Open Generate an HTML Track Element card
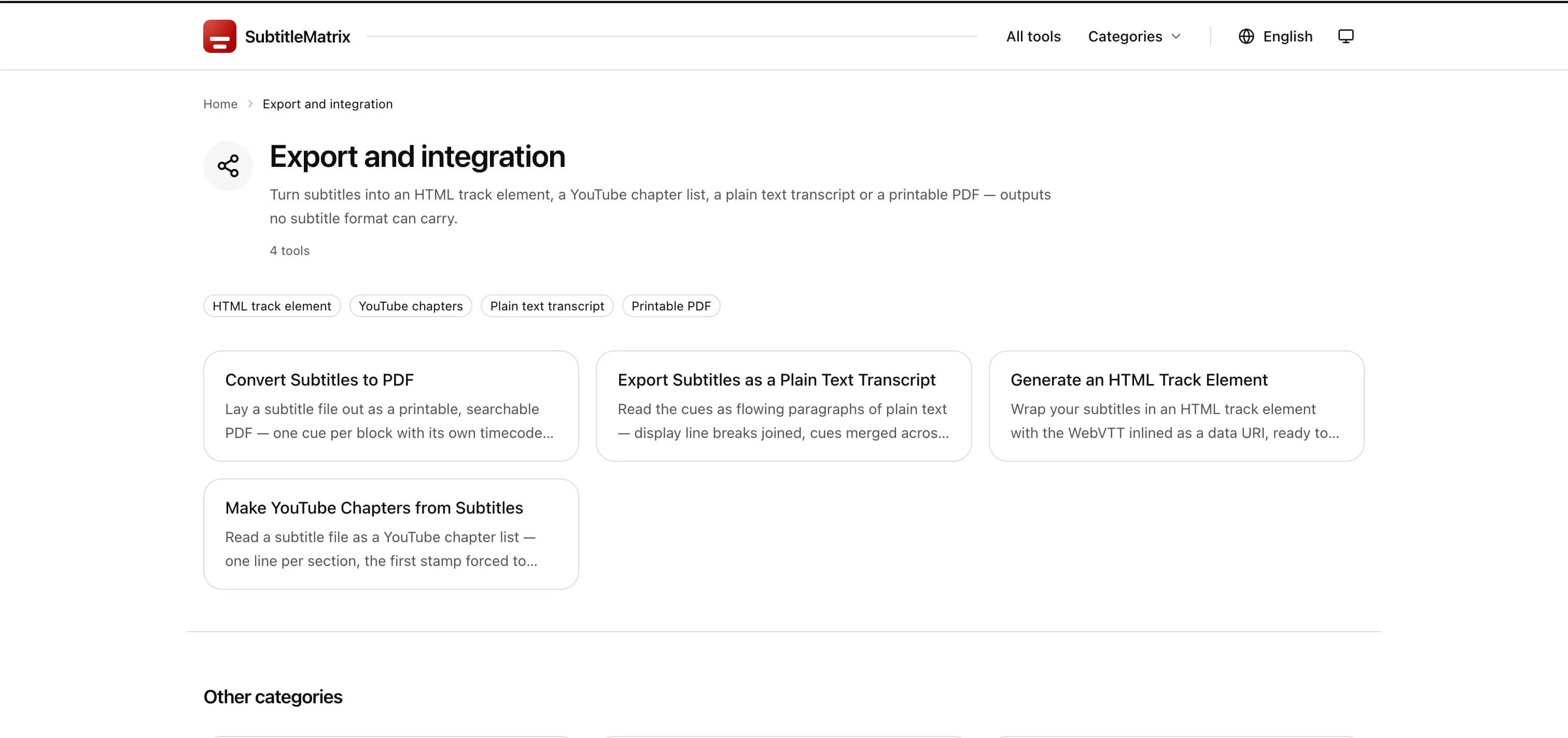Image resolution: width=1568 pixels, height=738 pixels. (x=1176, y=406)
